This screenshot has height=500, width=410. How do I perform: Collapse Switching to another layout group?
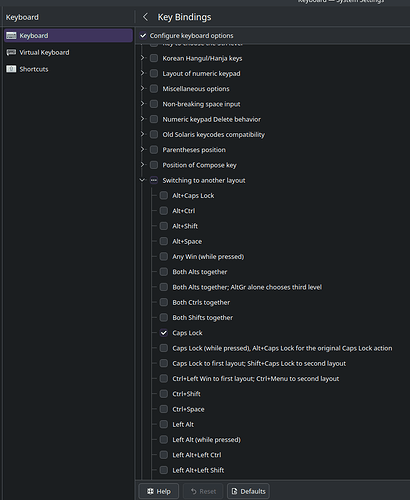142,180
